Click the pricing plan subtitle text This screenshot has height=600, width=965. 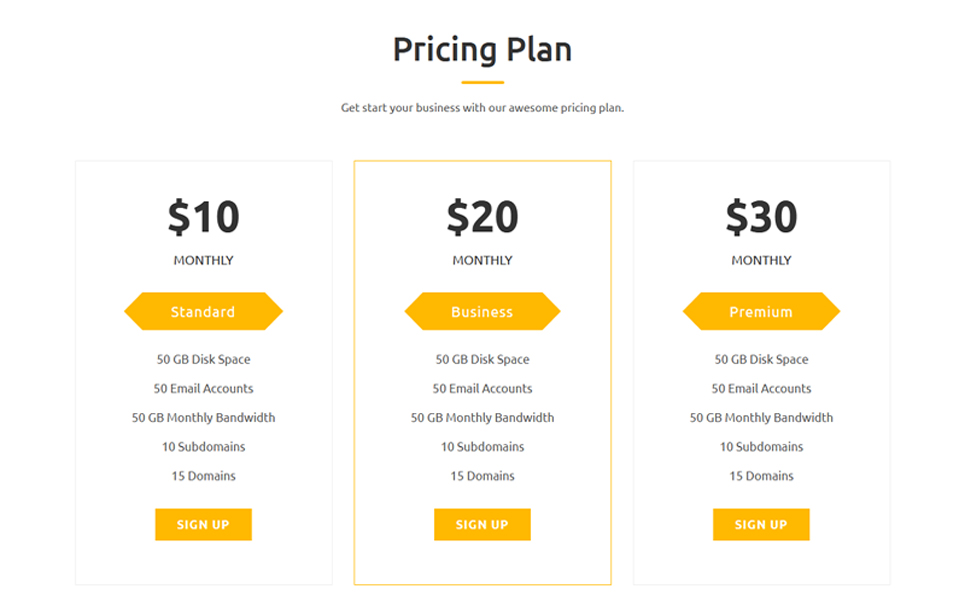click(x=482, y=108)
